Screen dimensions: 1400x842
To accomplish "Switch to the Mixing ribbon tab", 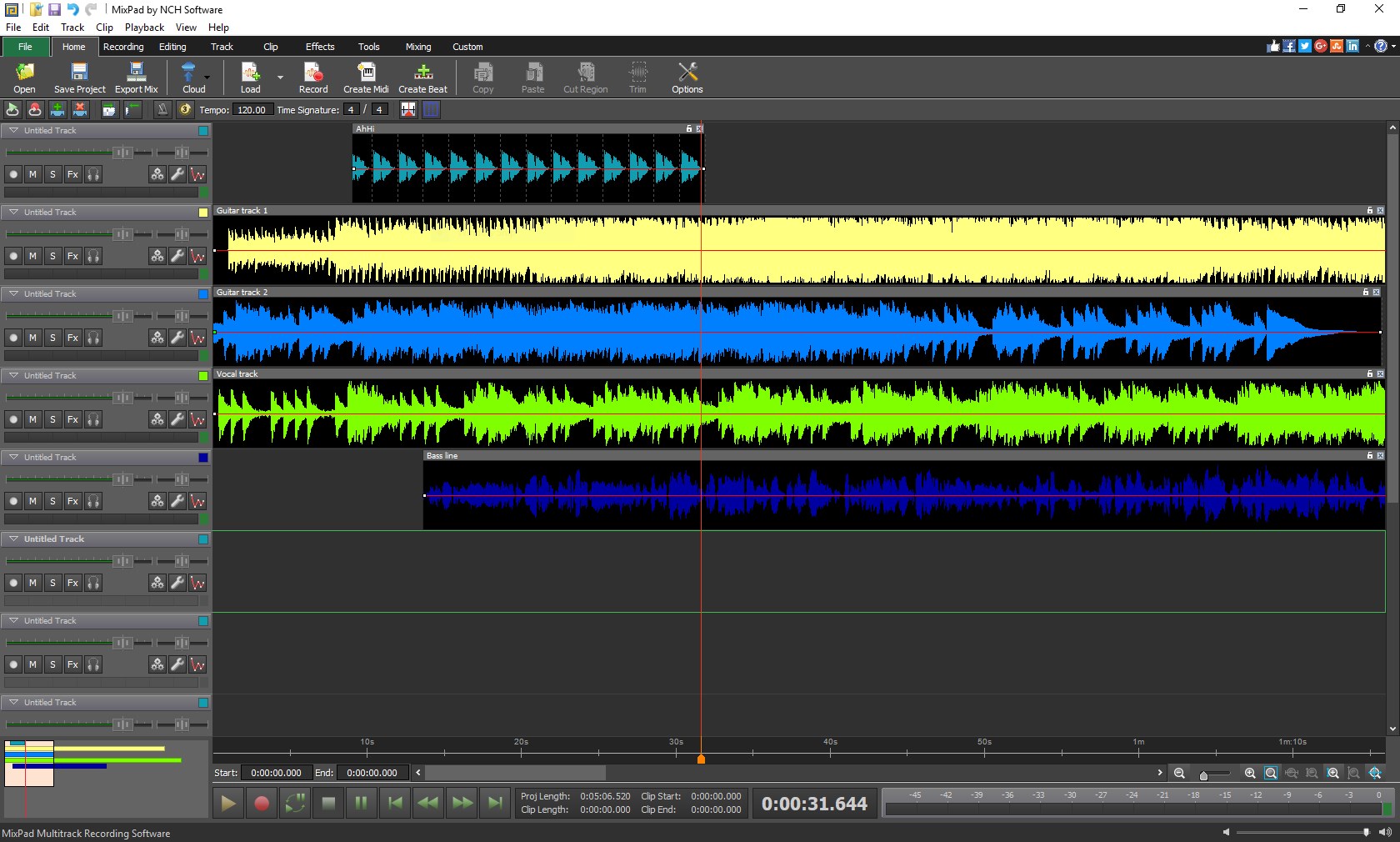I will coord(417,47).
